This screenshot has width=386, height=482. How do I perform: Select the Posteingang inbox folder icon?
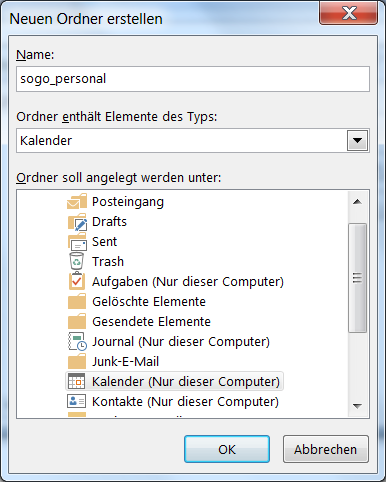[x=77, y=201]
